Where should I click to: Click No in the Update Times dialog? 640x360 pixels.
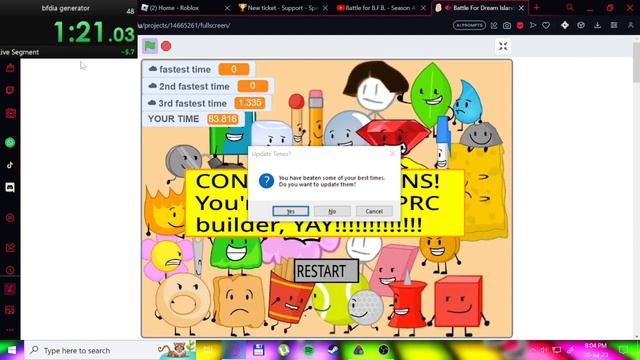coord(332,211)
